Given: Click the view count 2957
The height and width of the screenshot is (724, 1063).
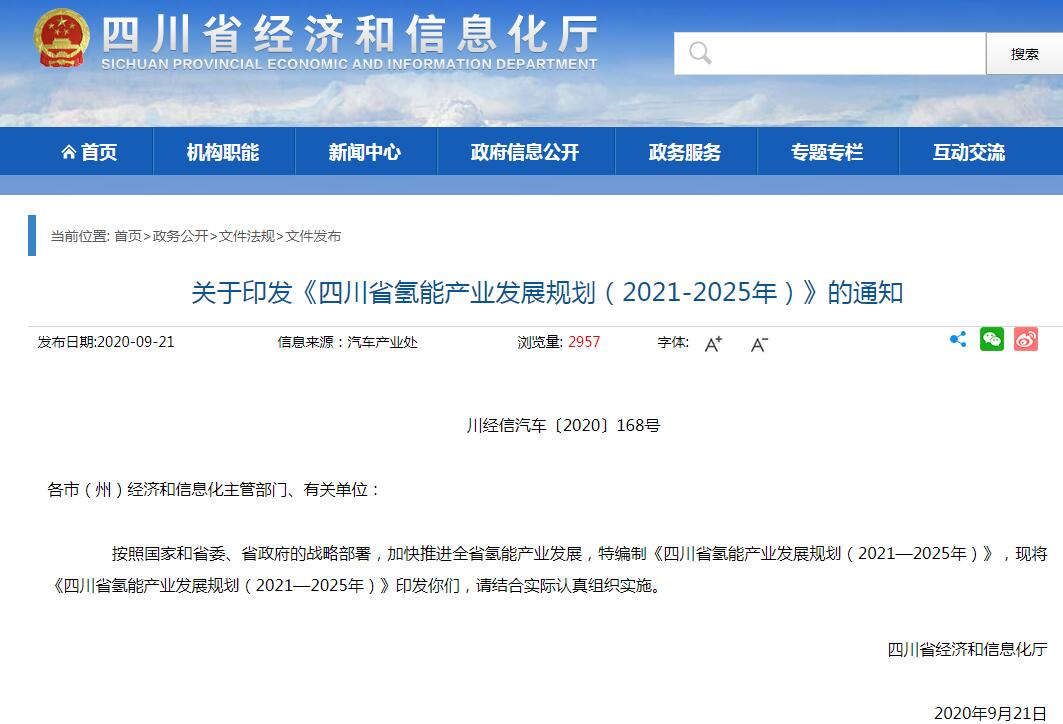Looking at the screenshot, I should click(584, 342).
